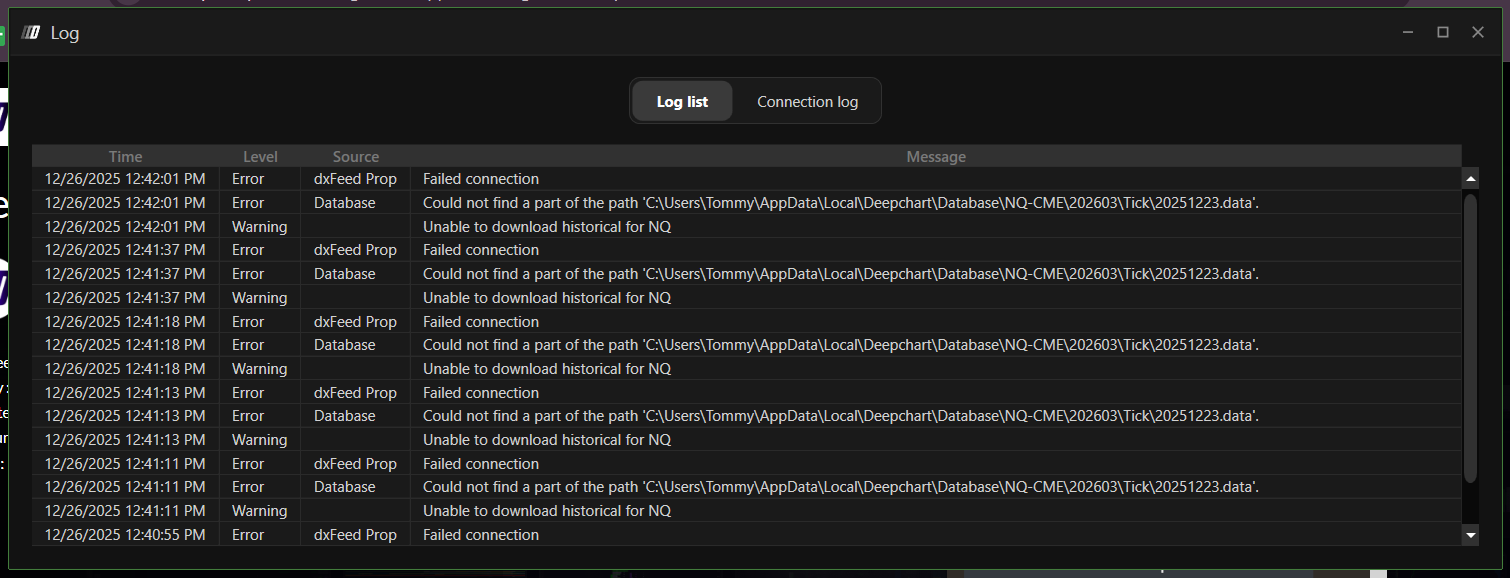Viewport: 1510px width, 578px height.
Task: Minimize the Log window
Action: coord(1408,33)
